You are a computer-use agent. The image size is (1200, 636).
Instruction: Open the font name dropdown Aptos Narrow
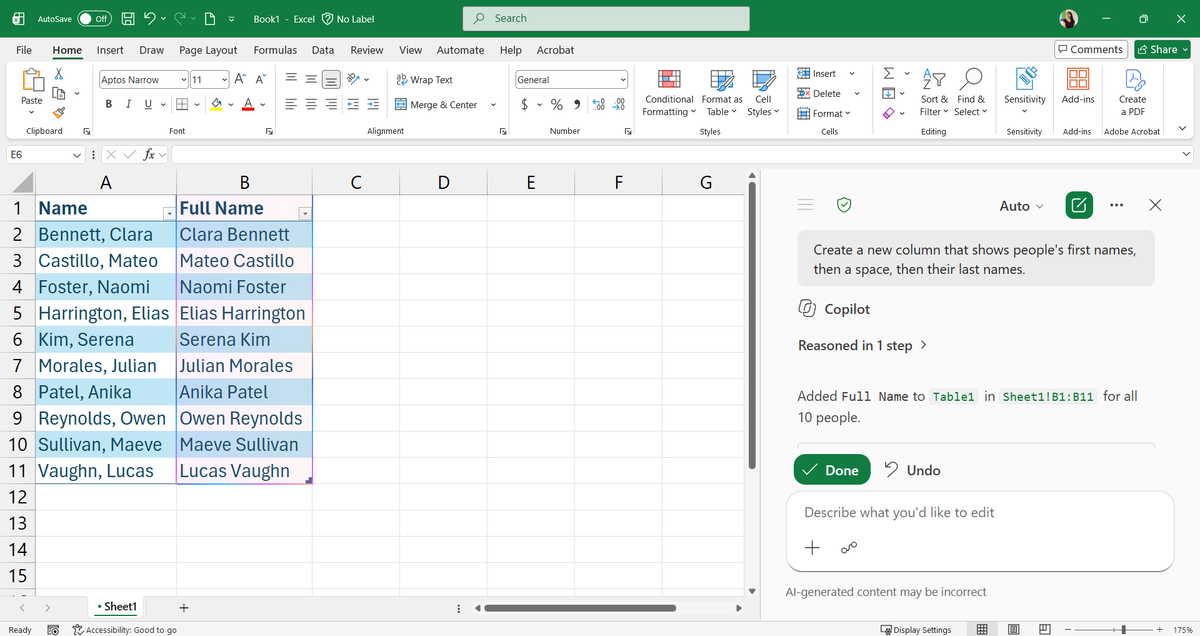click(x=184, y=79)
